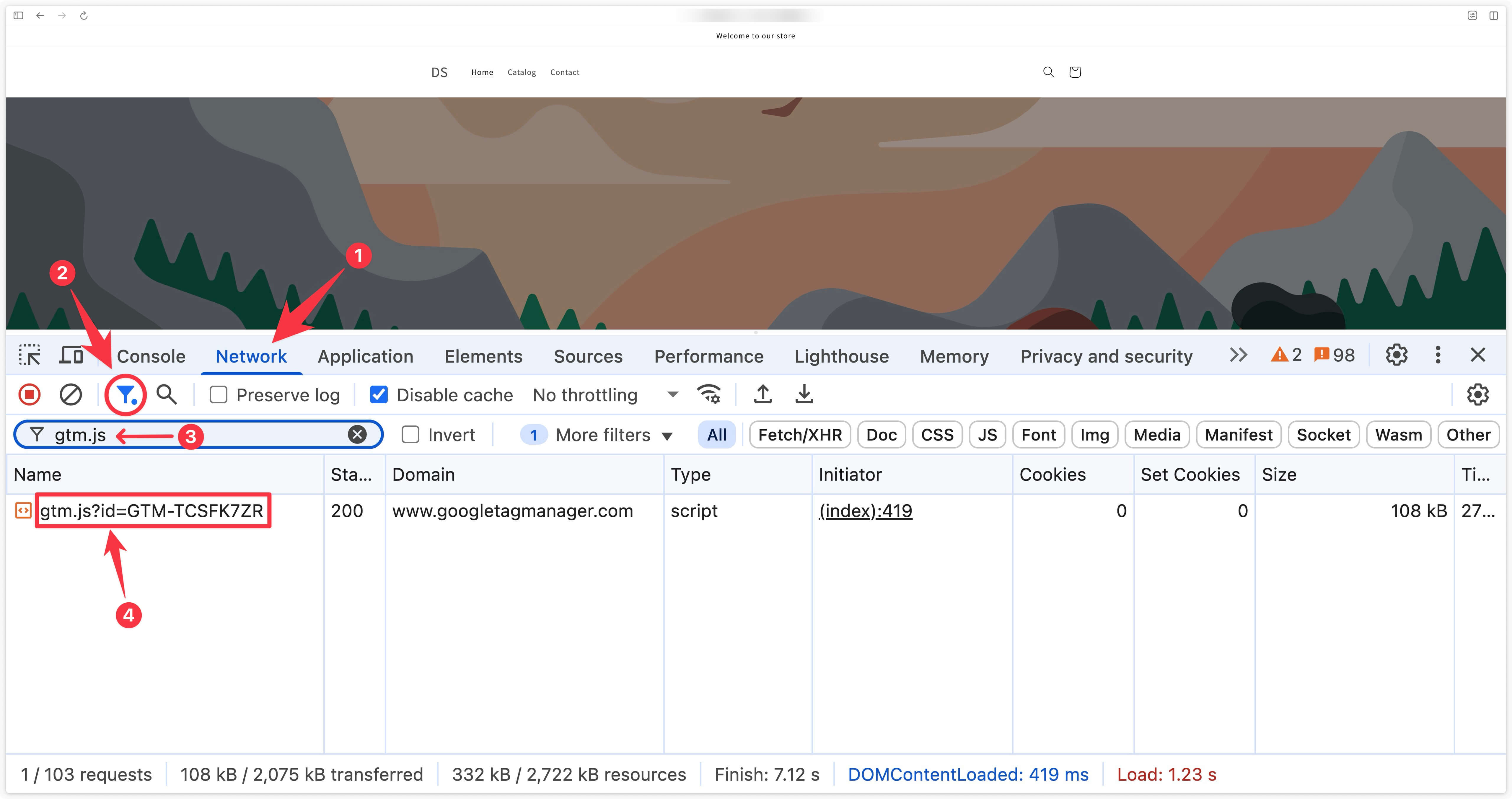Open the Privacy and security tab

1107,356
